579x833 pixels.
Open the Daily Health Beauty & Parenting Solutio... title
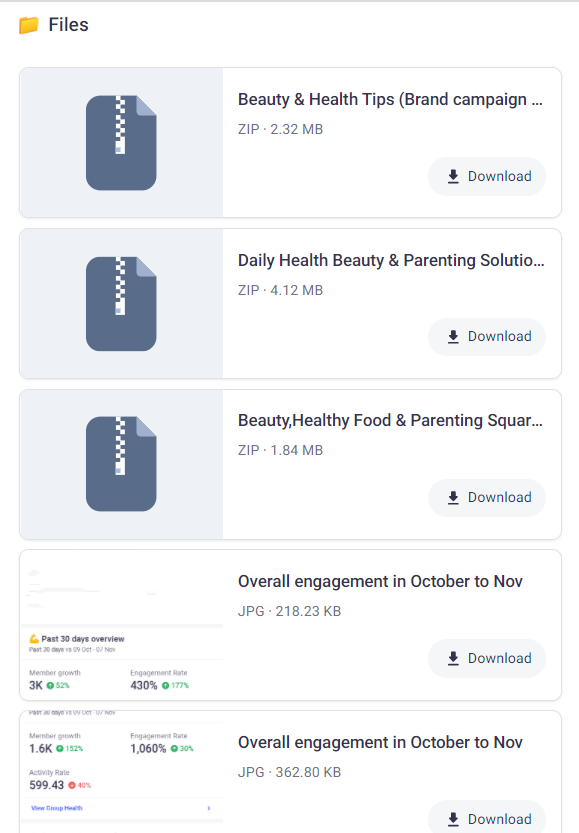pos(391,260)
